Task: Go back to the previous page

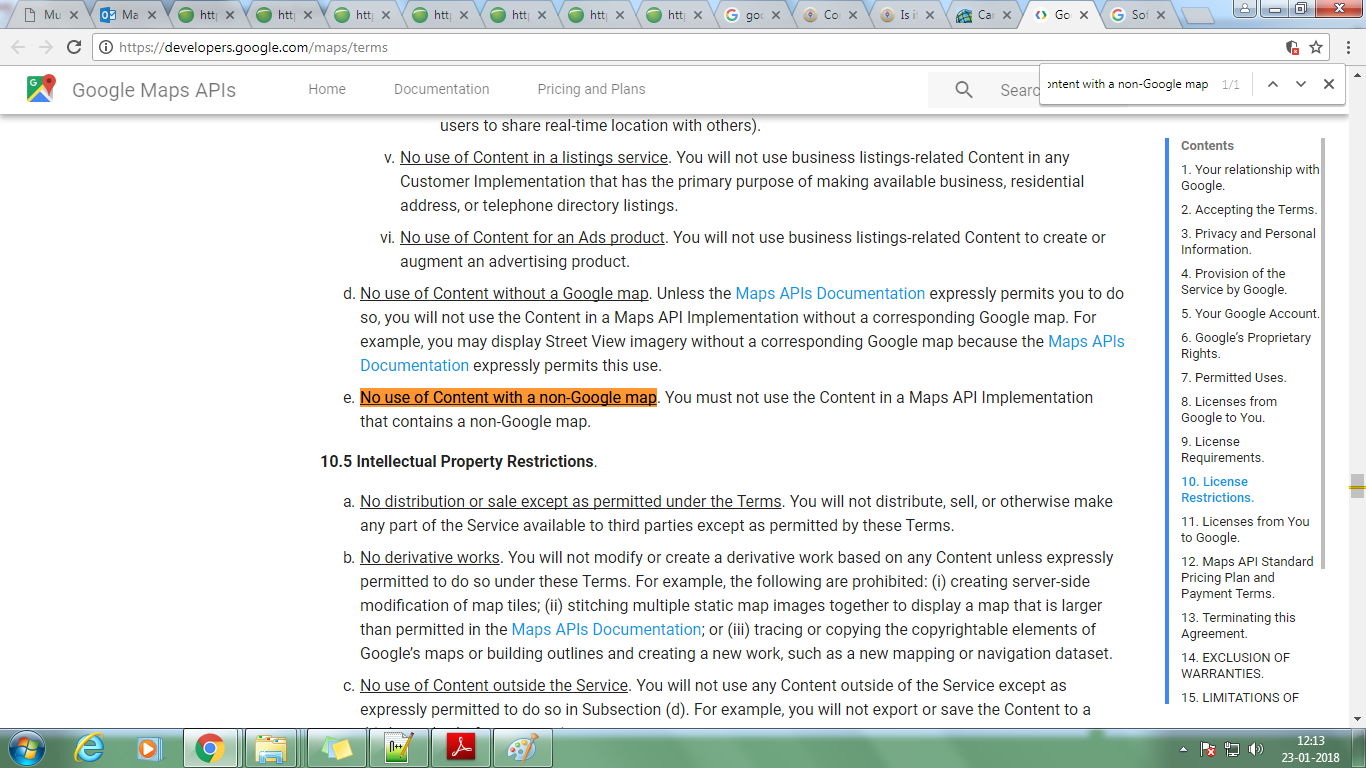Action: 18,47
